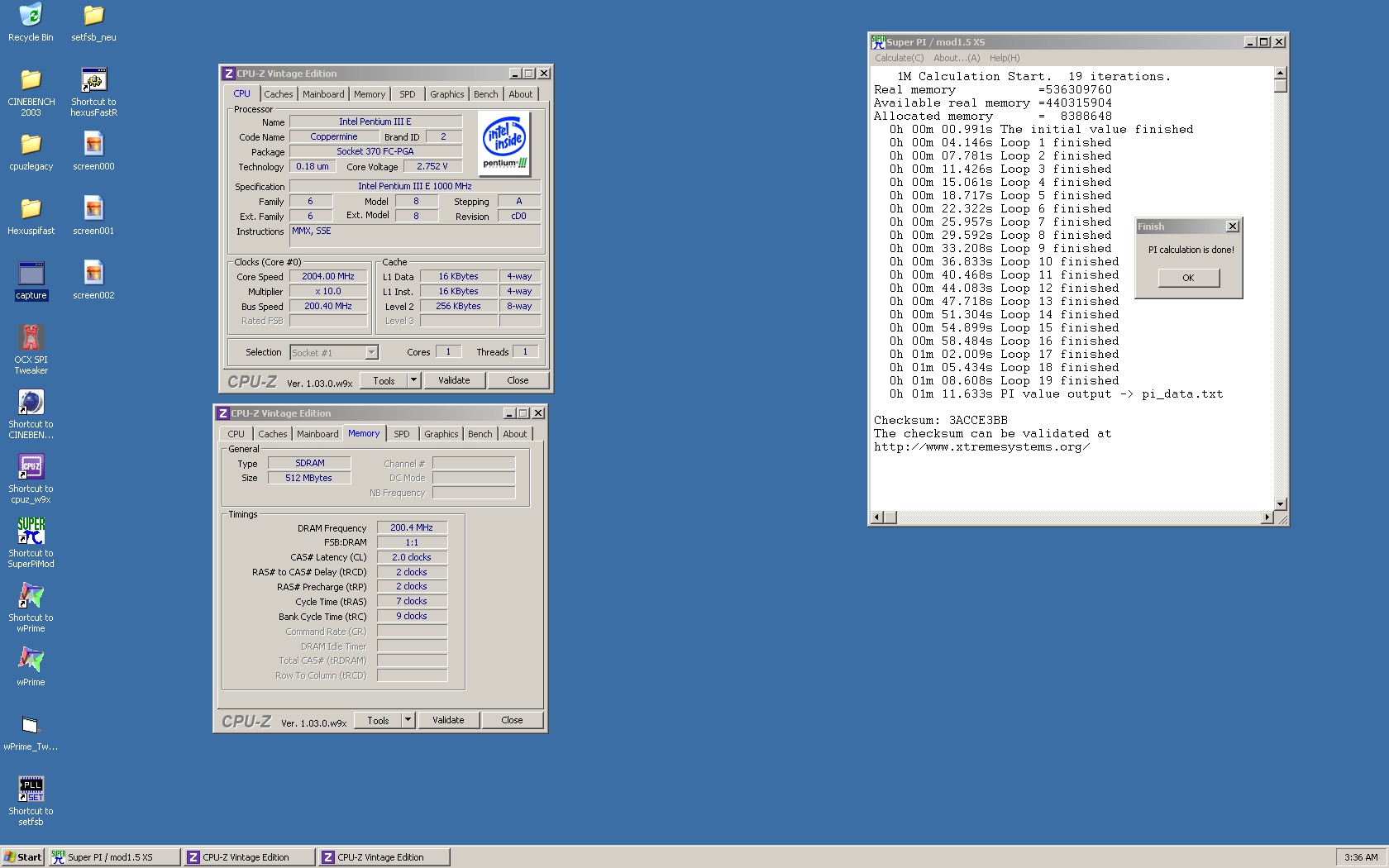This screenshot has width=1389, height=868.
Task: Click Close button in upper CPU-Z window
Action: 518,380
